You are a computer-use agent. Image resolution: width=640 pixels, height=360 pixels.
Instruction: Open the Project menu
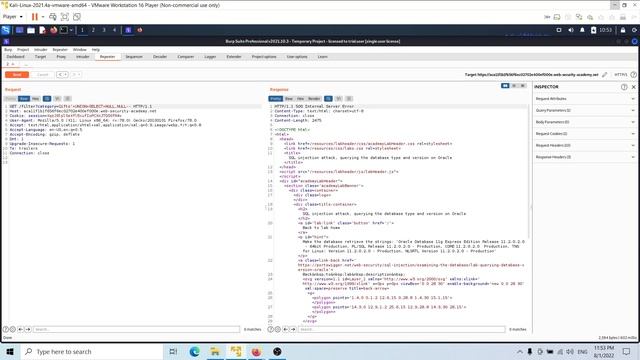click(23, 49)
